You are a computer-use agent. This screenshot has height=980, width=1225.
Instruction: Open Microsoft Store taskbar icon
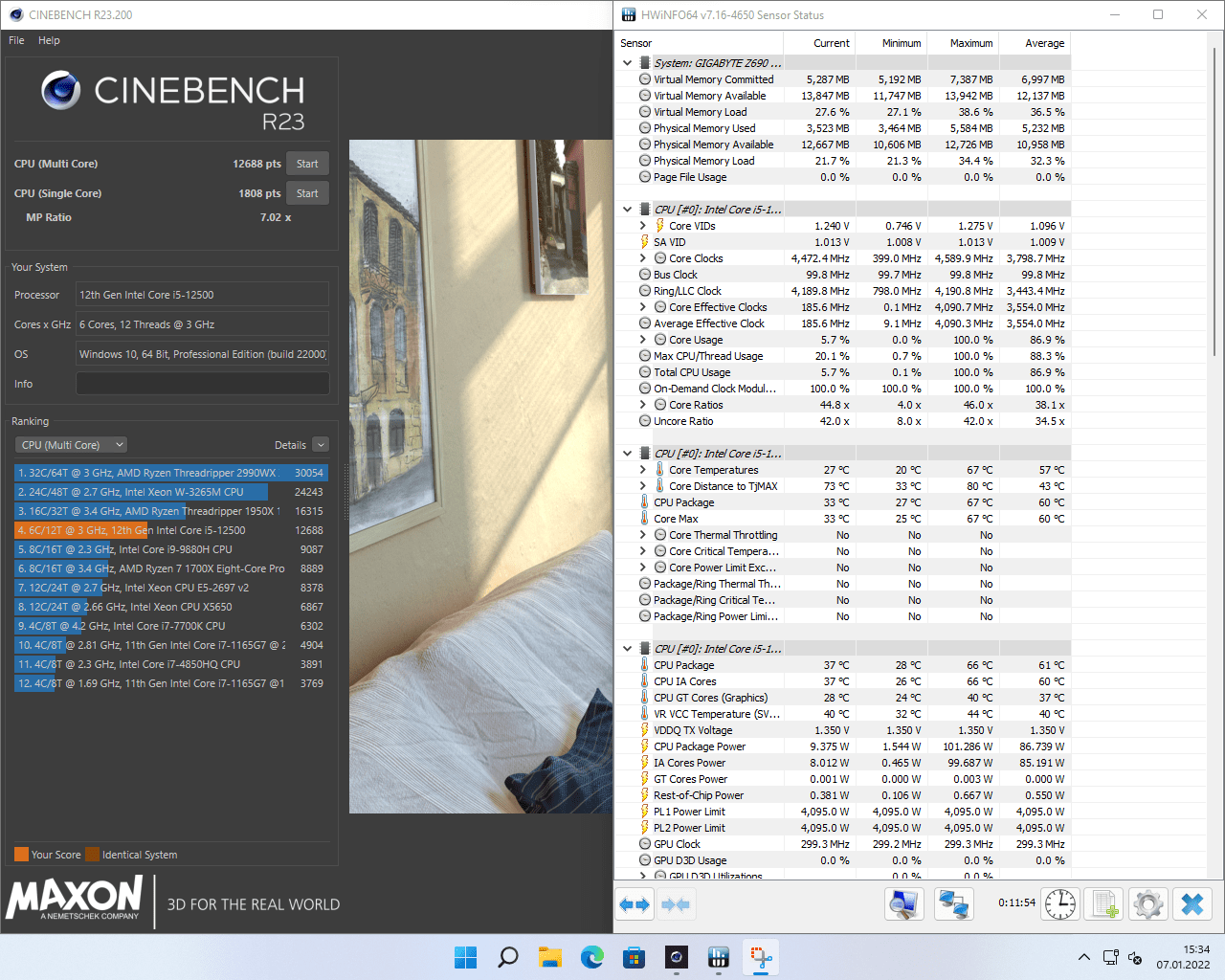click(634, 957)
